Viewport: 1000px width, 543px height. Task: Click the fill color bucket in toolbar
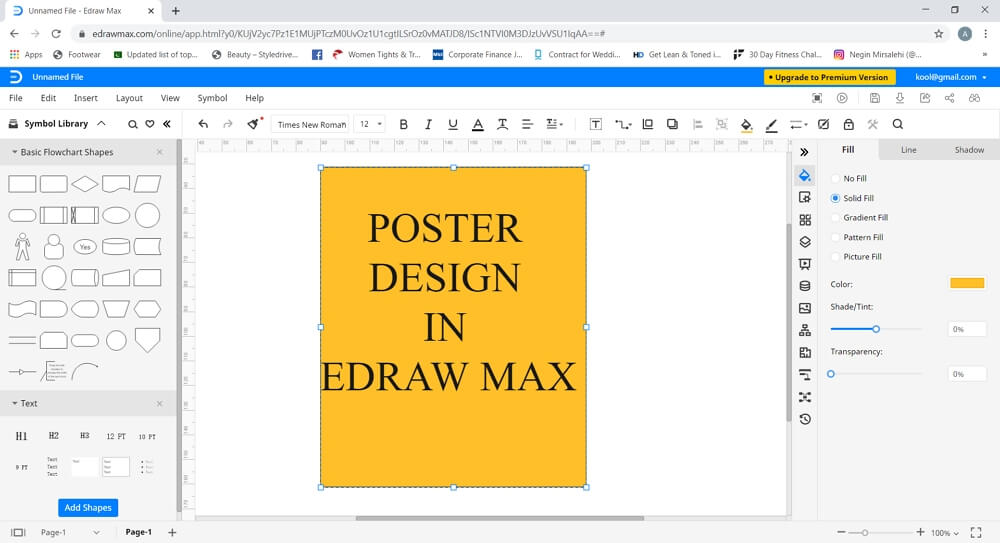pos(746,125)
